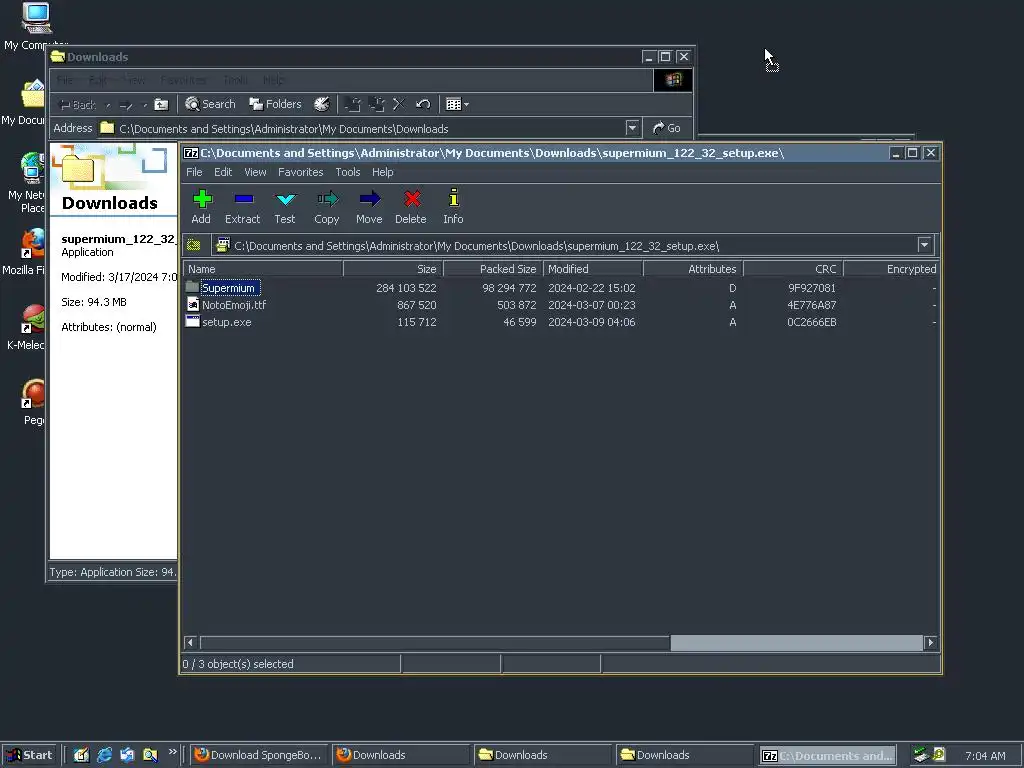Click the 7-Zip archive path field
Image resolution: width=1024 pixels, height=768 pixels.
565,246
